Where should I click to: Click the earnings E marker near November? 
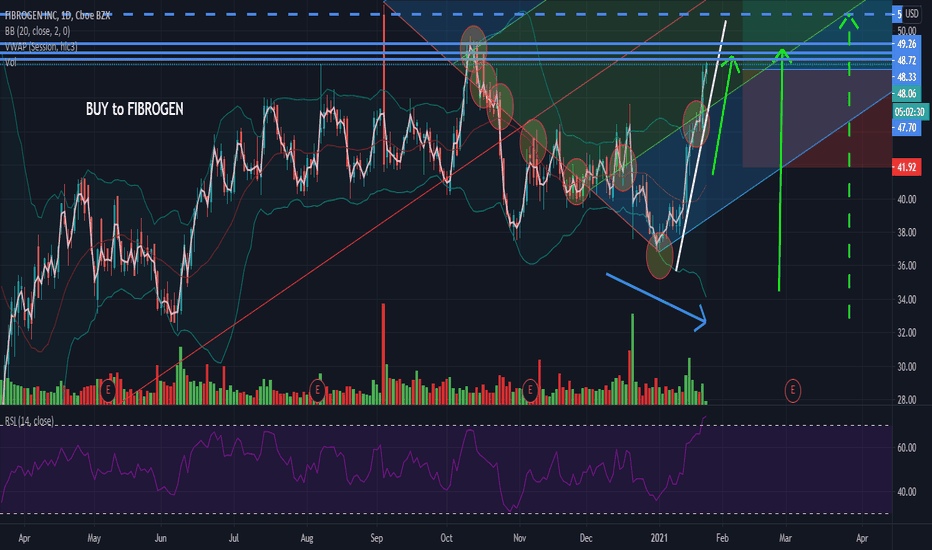point(530,391)
